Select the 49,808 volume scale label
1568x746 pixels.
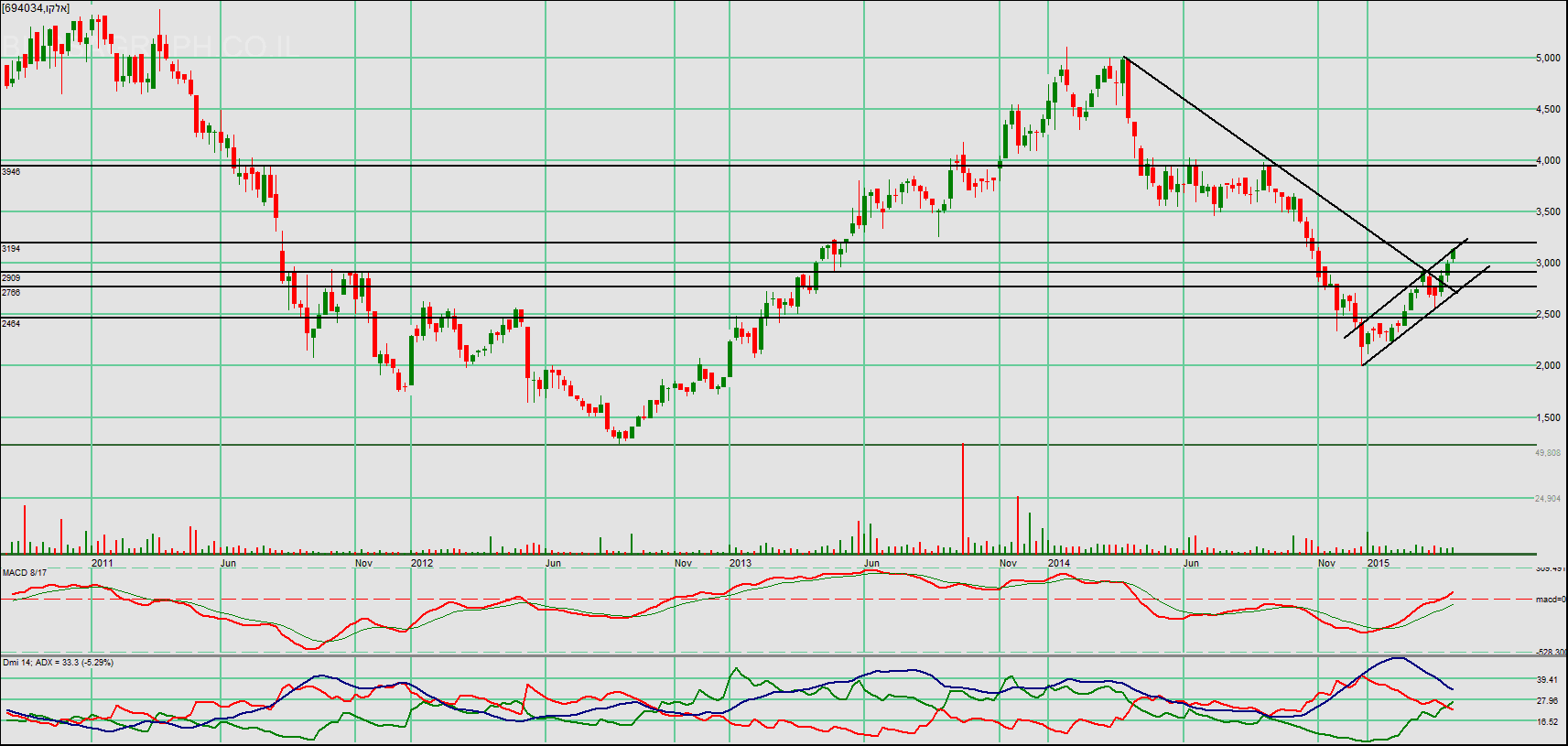1548,453
